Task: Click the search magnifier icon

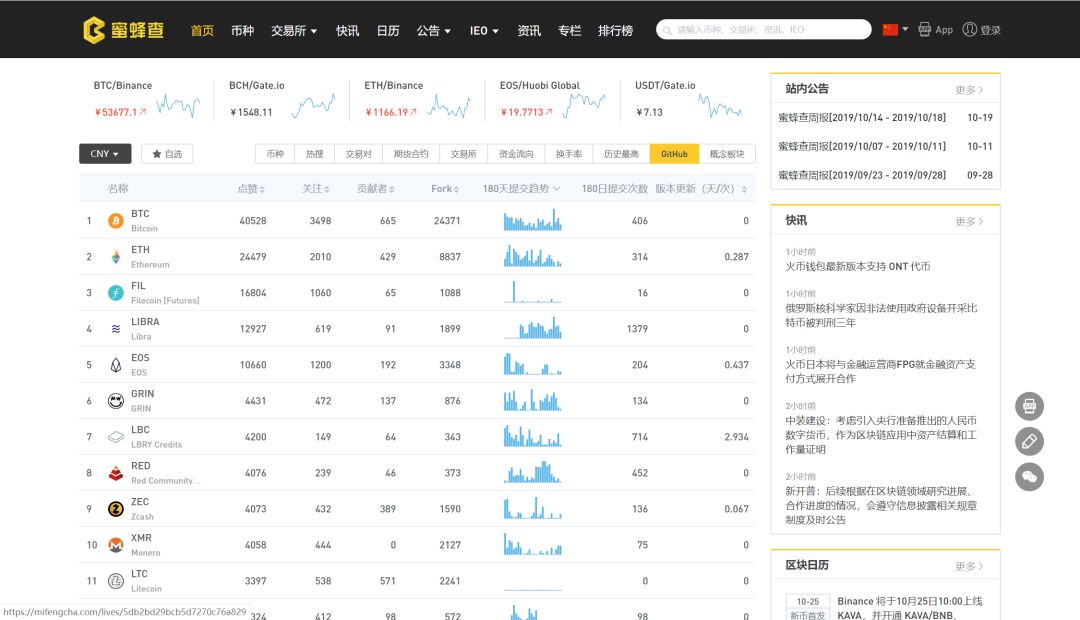Action: tap(667, 30)
